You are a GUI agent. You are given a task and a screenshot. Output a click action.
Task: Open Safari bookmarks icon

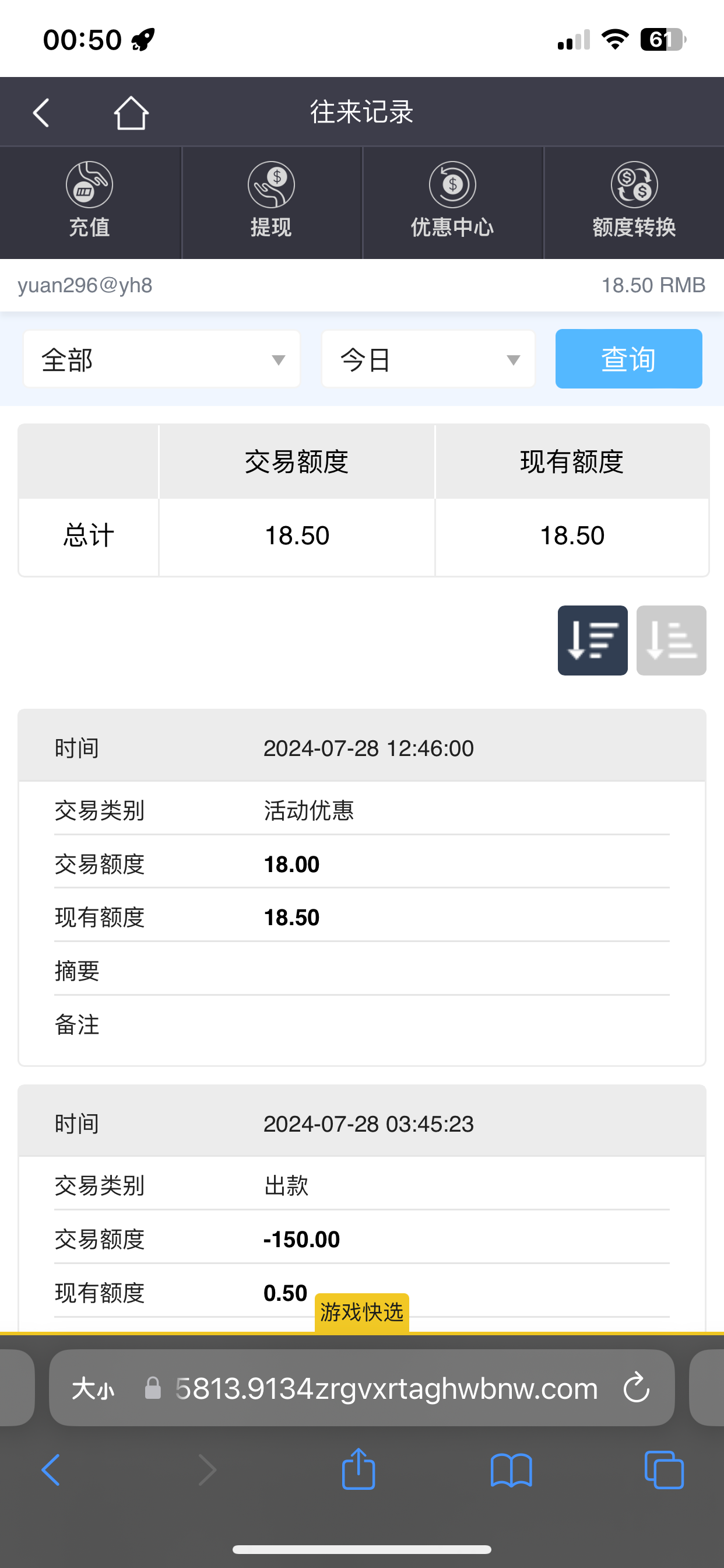(x=511, y=1469)
